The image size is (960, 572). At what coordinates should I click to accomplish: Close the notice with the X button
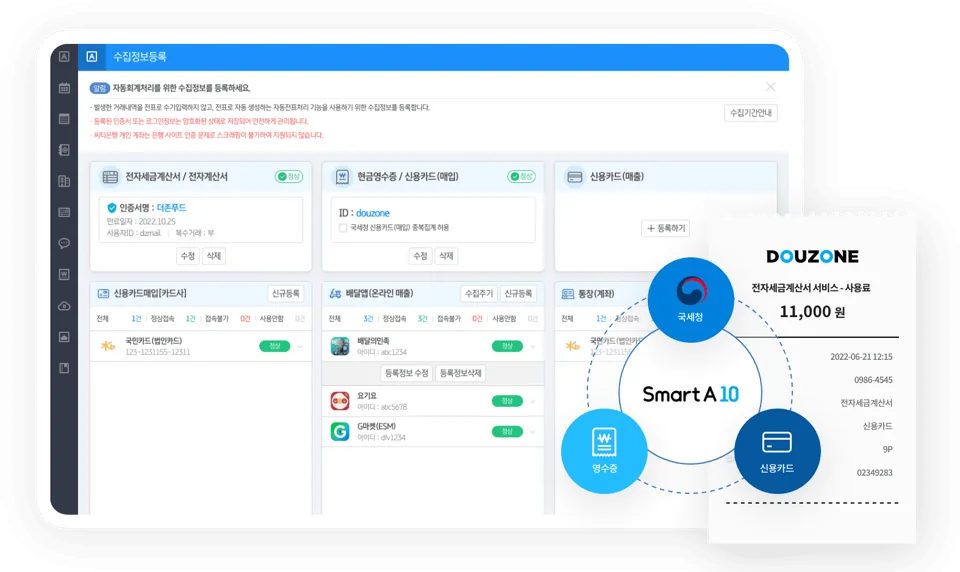tap(770, 87)
